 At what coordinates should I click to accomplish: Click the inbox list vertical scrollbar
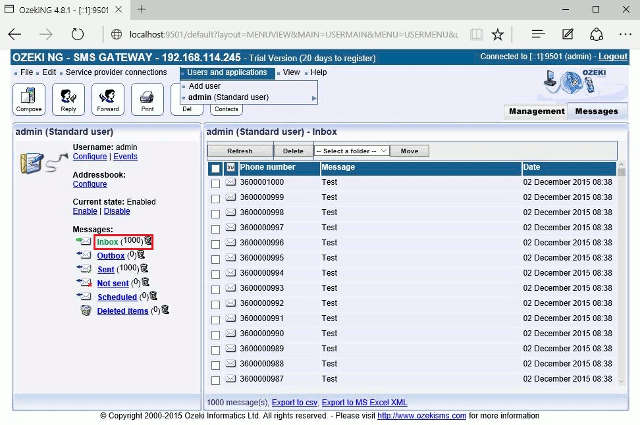click(x=622, y=273)
